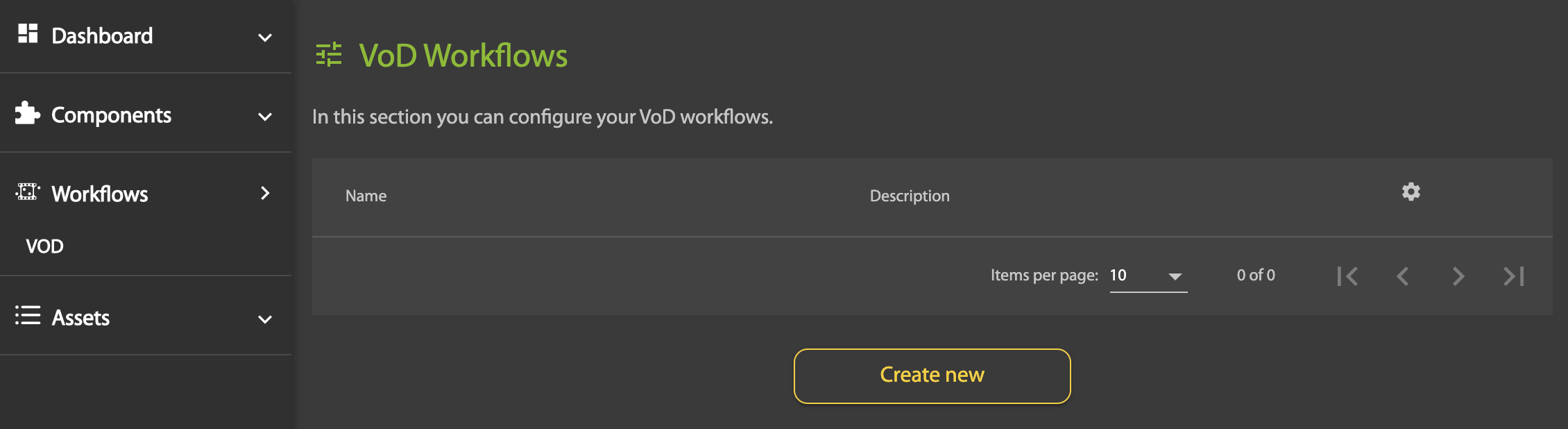
Task: Click the Workflows film icon
Action: 28,192
